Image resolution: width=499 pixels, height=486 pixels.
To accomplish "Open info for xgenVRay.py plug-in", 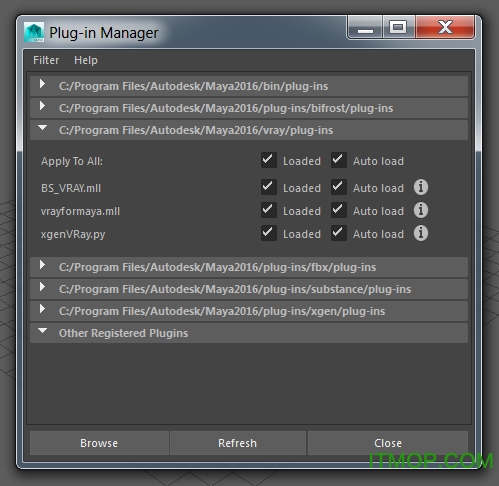I will 421,233.
